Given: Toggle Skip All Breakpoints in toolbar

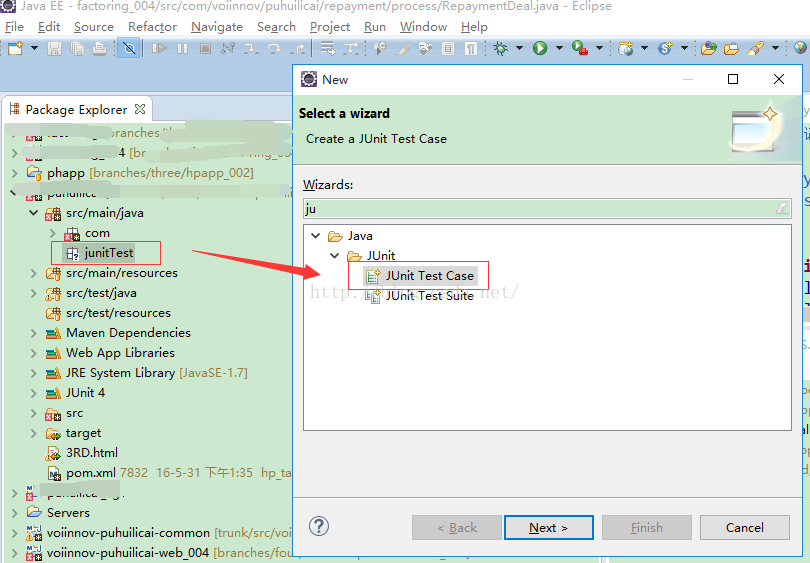Looking at the screenshot, I should pos(129,49).
